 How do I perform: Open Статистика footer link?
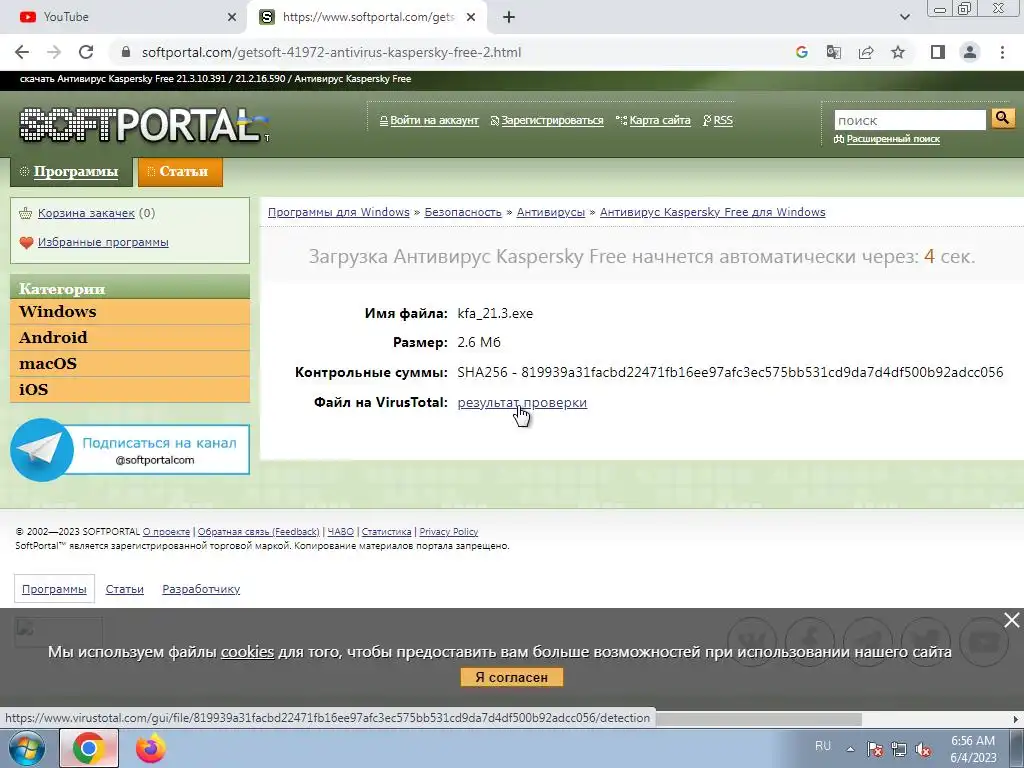click(x=387, y=532)
